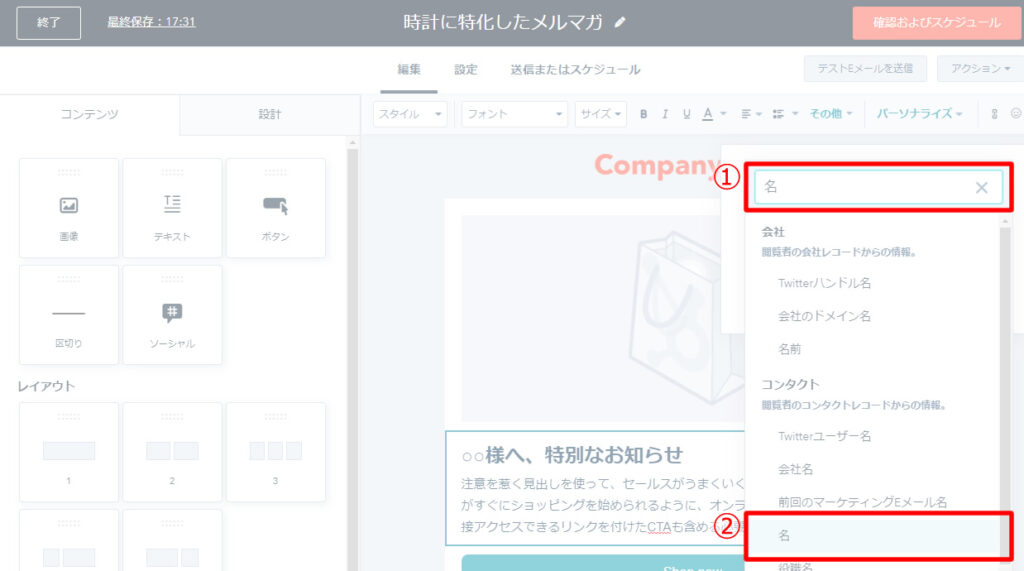Viewport: 1024px width, 571px height.
Task: Add an Image (画像) content block
Action: click(x=69, y=208)
